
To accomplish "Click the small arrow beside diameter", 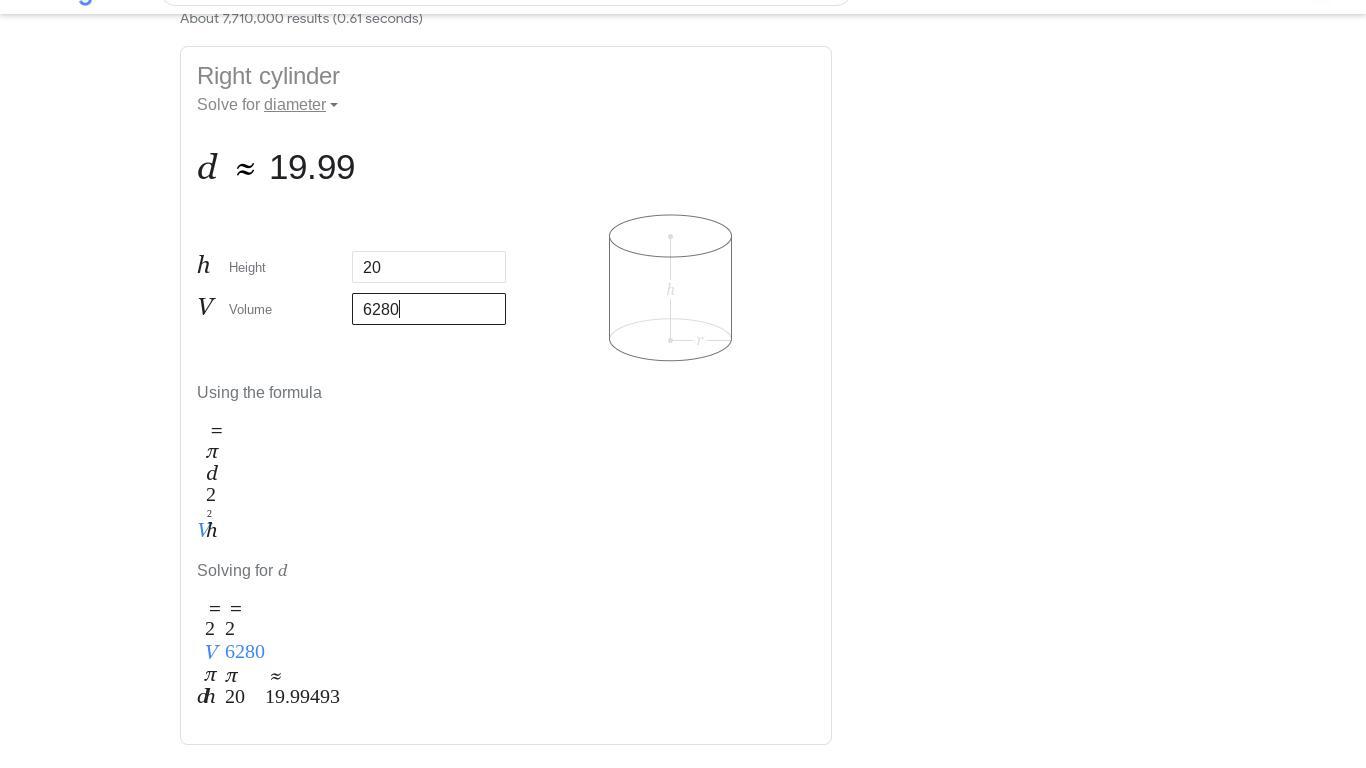I will tap(334, 105).
